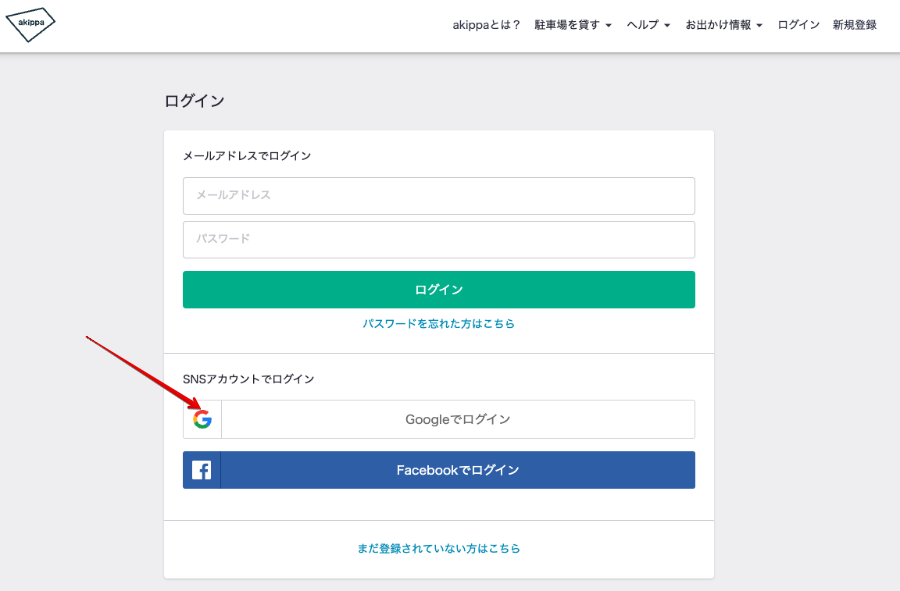This screenshot has width=900, height=591.
Task: Click the akippa logo
Action: [30, 24]
